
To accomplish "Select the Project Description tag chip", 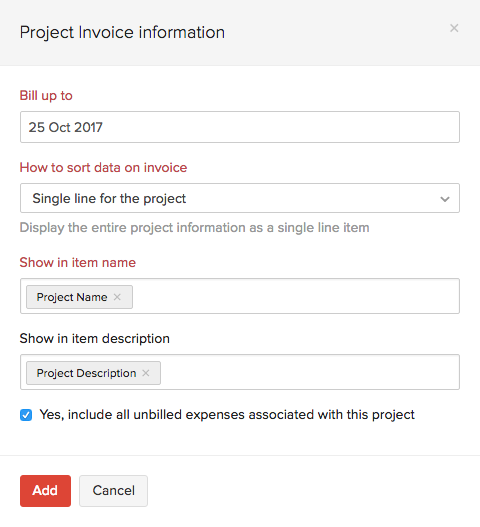I will (x=86, y=373).
